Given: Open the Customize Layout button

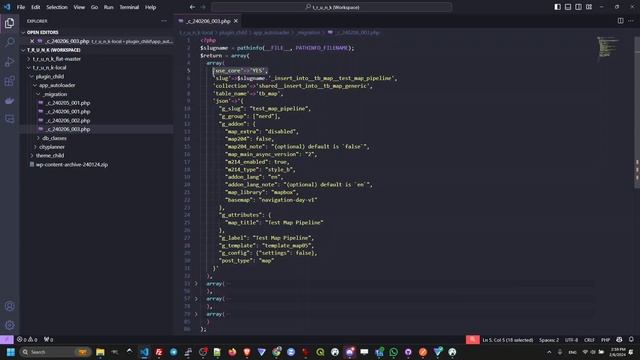Looking at the screenshot, I should click(589, 7).
